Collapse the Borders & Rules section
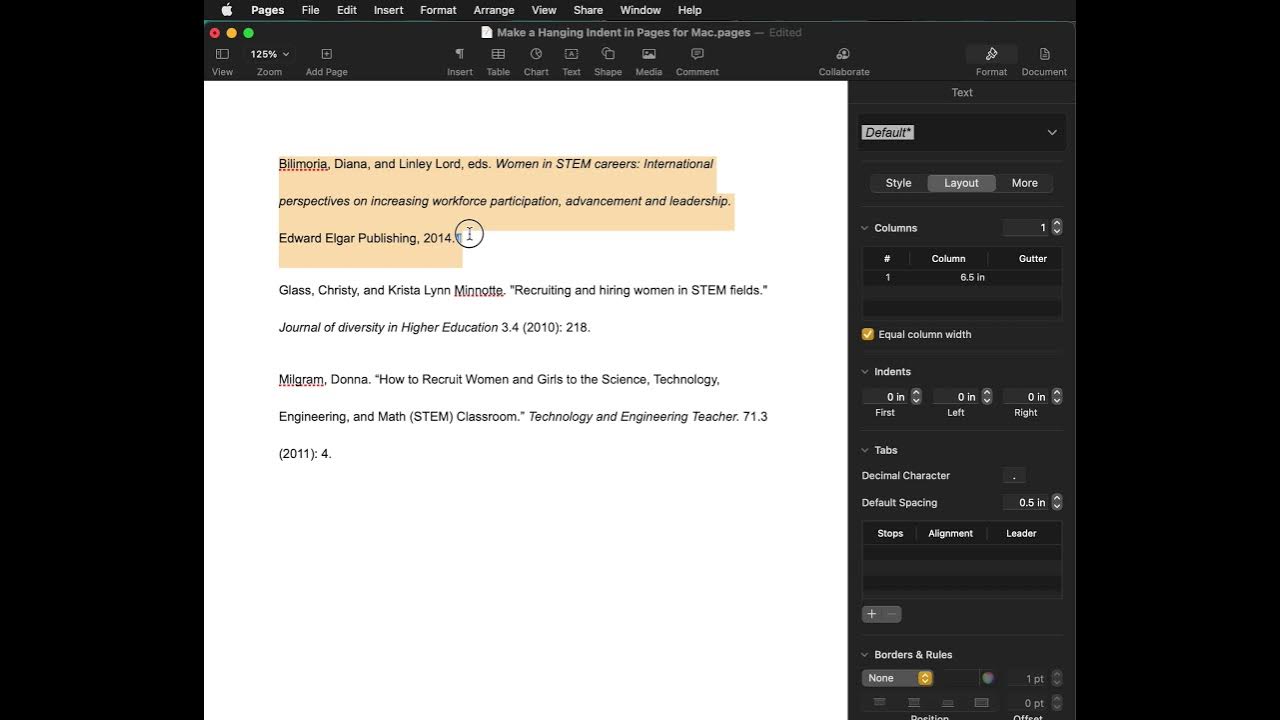Image resolution: width=1280 pixels, height=720 pixels. pyautogui.click(x=865, y=655)
